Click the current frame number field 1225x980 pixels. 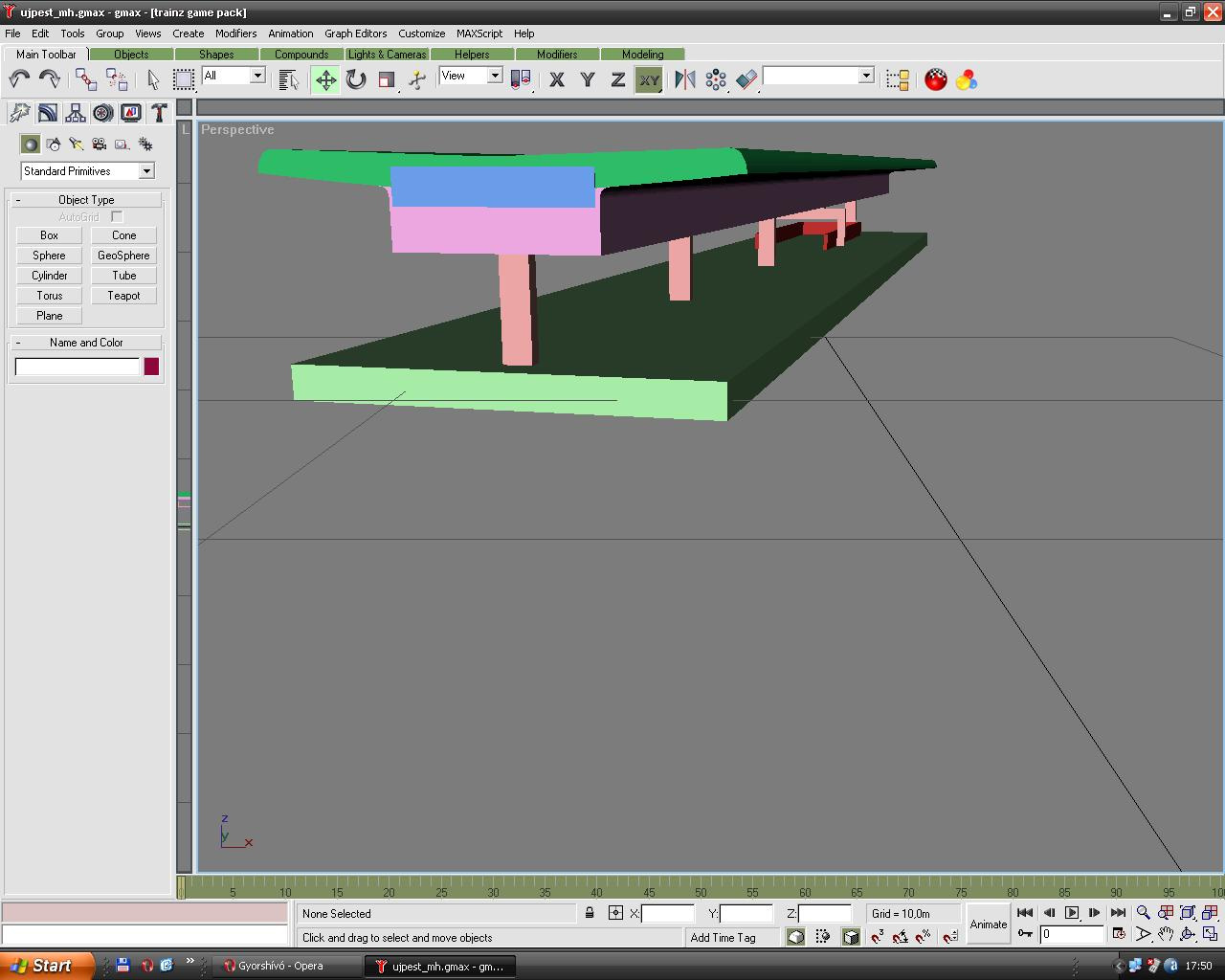click(1073, 934)
